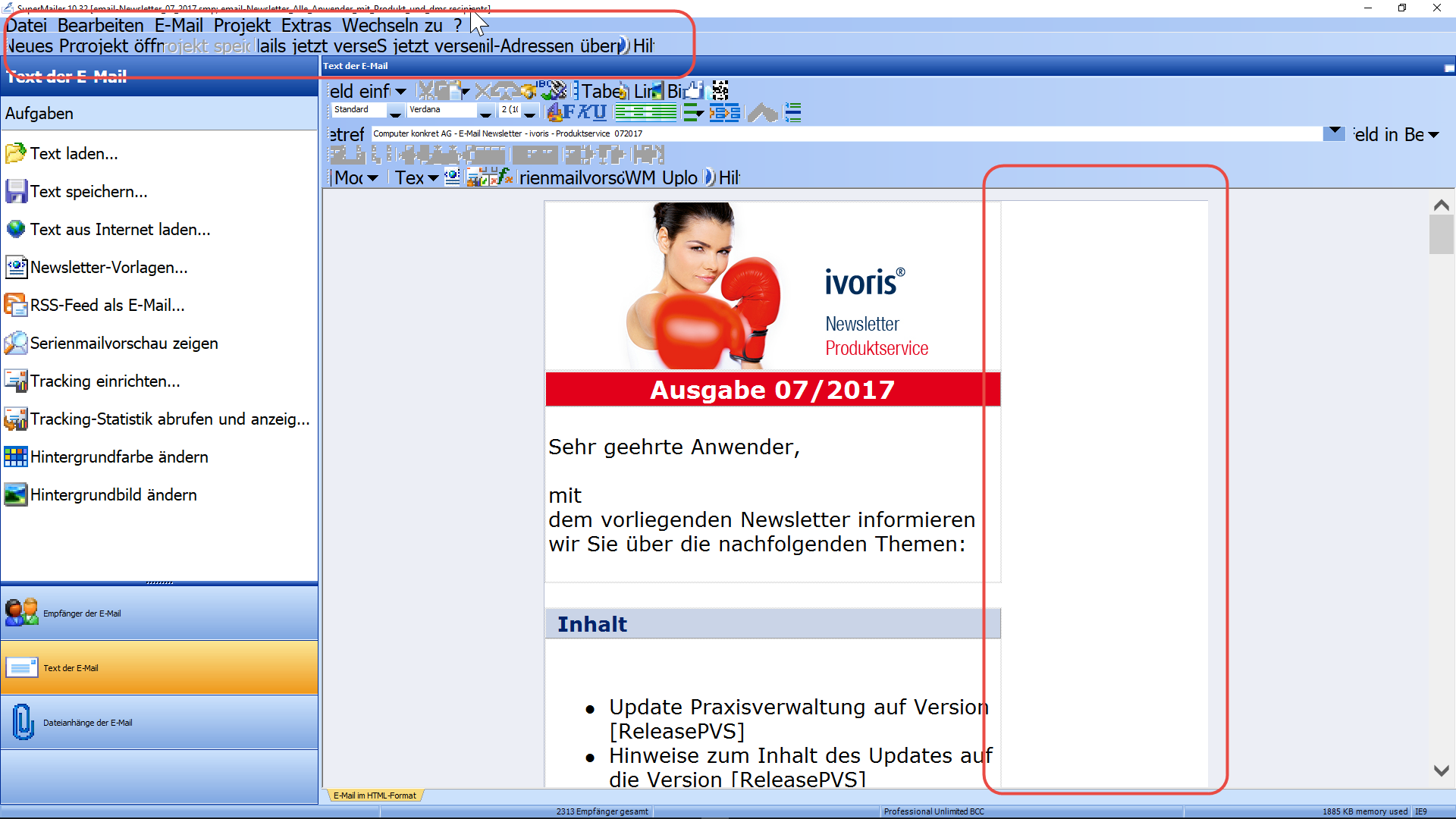Toggle italic K formatting

point(583,112)
